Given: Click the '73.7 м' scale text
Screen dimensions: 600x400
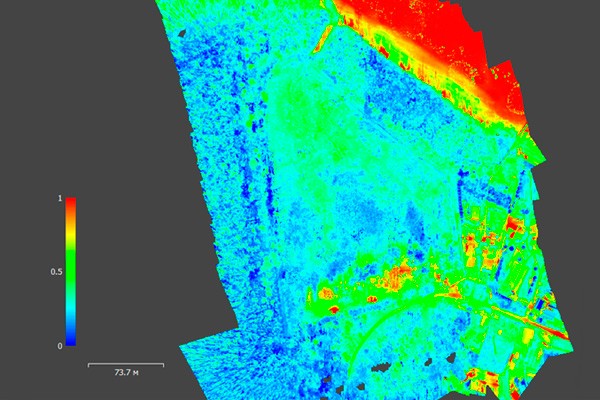Looking at the screenshot, I should pos(126,372).
